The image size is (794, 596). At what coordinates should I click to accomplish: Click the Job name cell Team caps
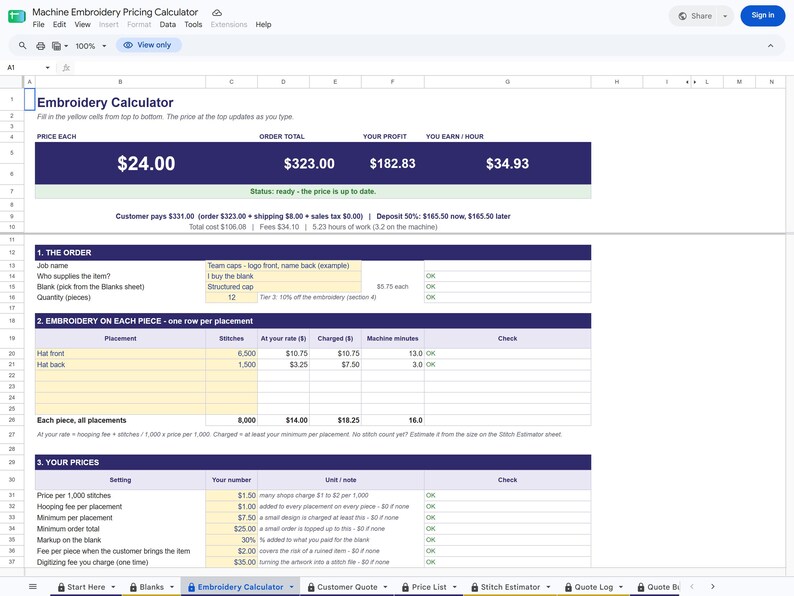point(283,266)
